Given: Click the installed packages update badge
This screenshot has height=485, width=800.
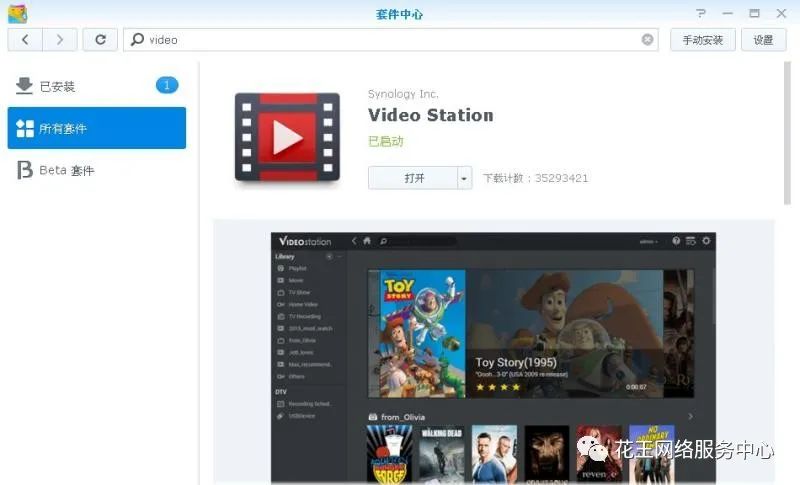Looking at the screenshot, I should click(x=167, y=85).
